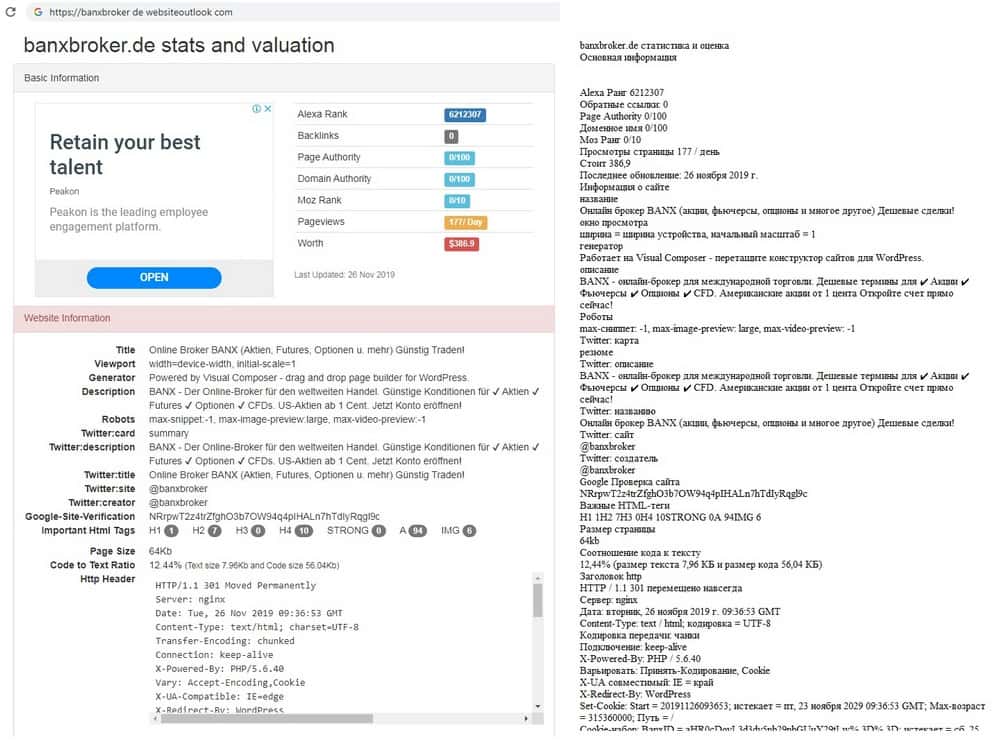The image size is (1000, 742).
Task: Click the A tag count badge
Action: coord(417,531)
